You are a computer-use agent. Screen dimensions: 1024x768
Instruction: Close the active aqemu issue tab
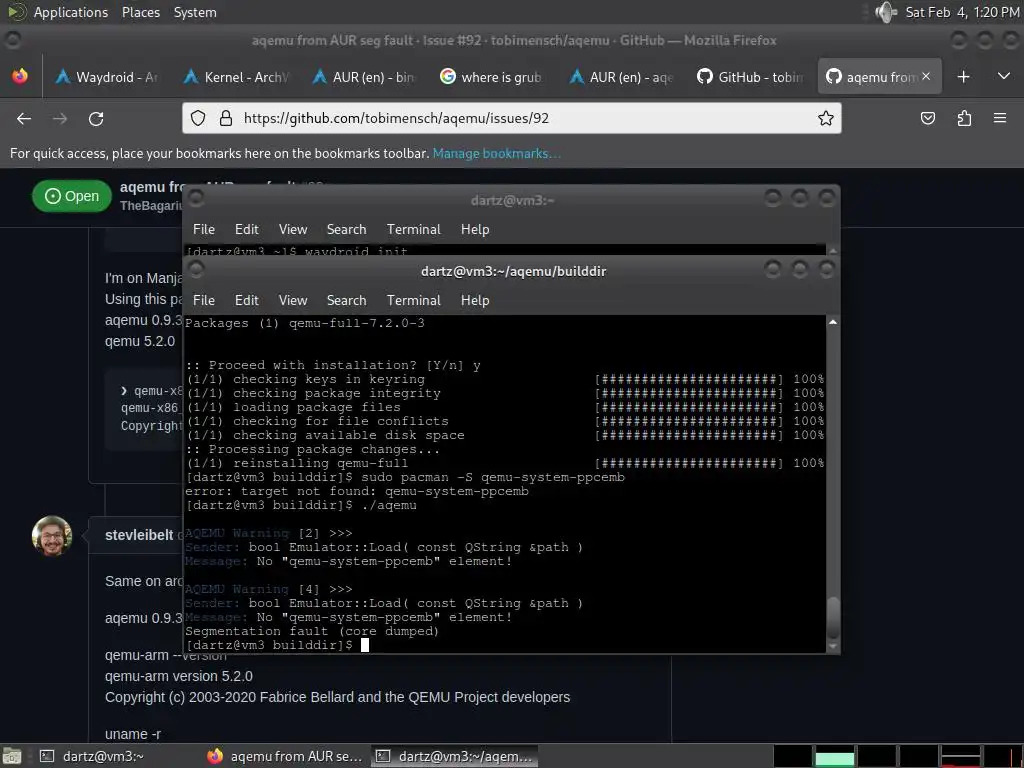point(926,76)
